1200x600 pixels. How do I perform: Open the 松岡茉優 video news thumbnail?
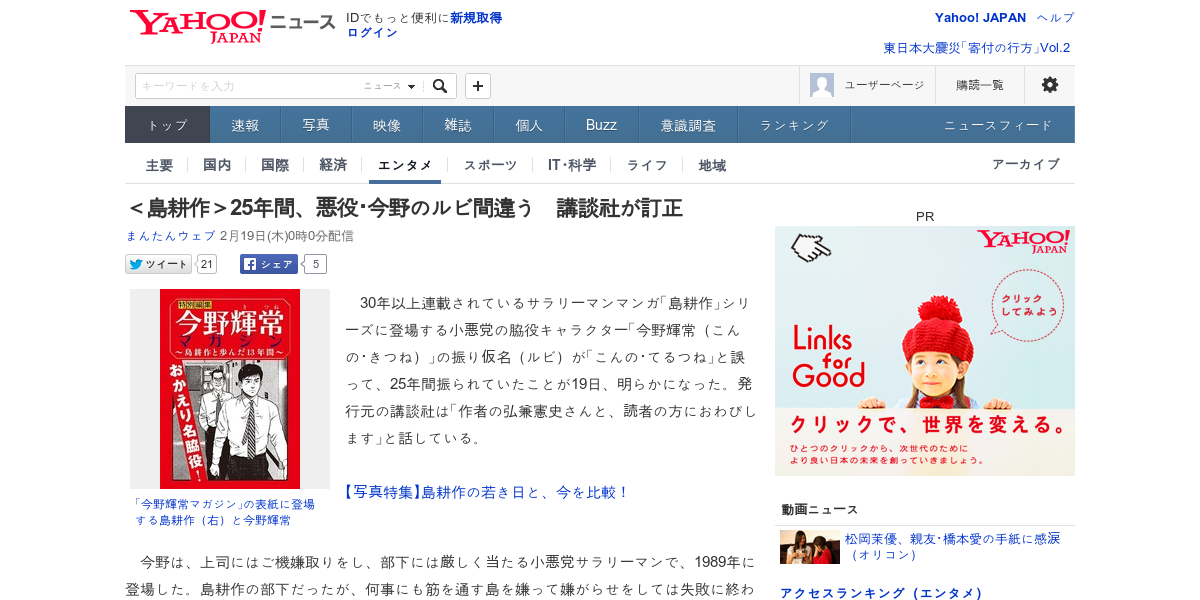[x=810, y=547]
